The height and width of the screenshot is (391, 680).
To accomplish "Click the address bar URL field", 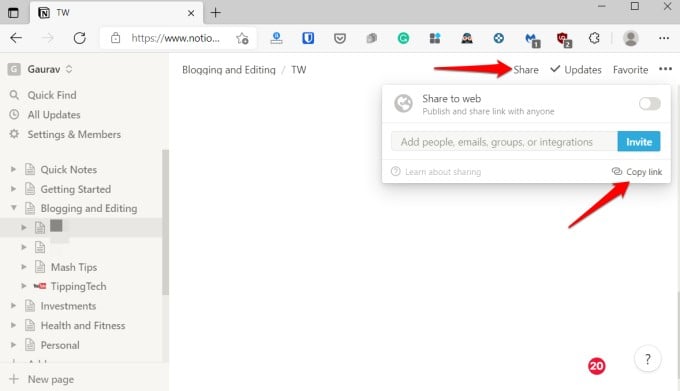I will tap(175, 38).
